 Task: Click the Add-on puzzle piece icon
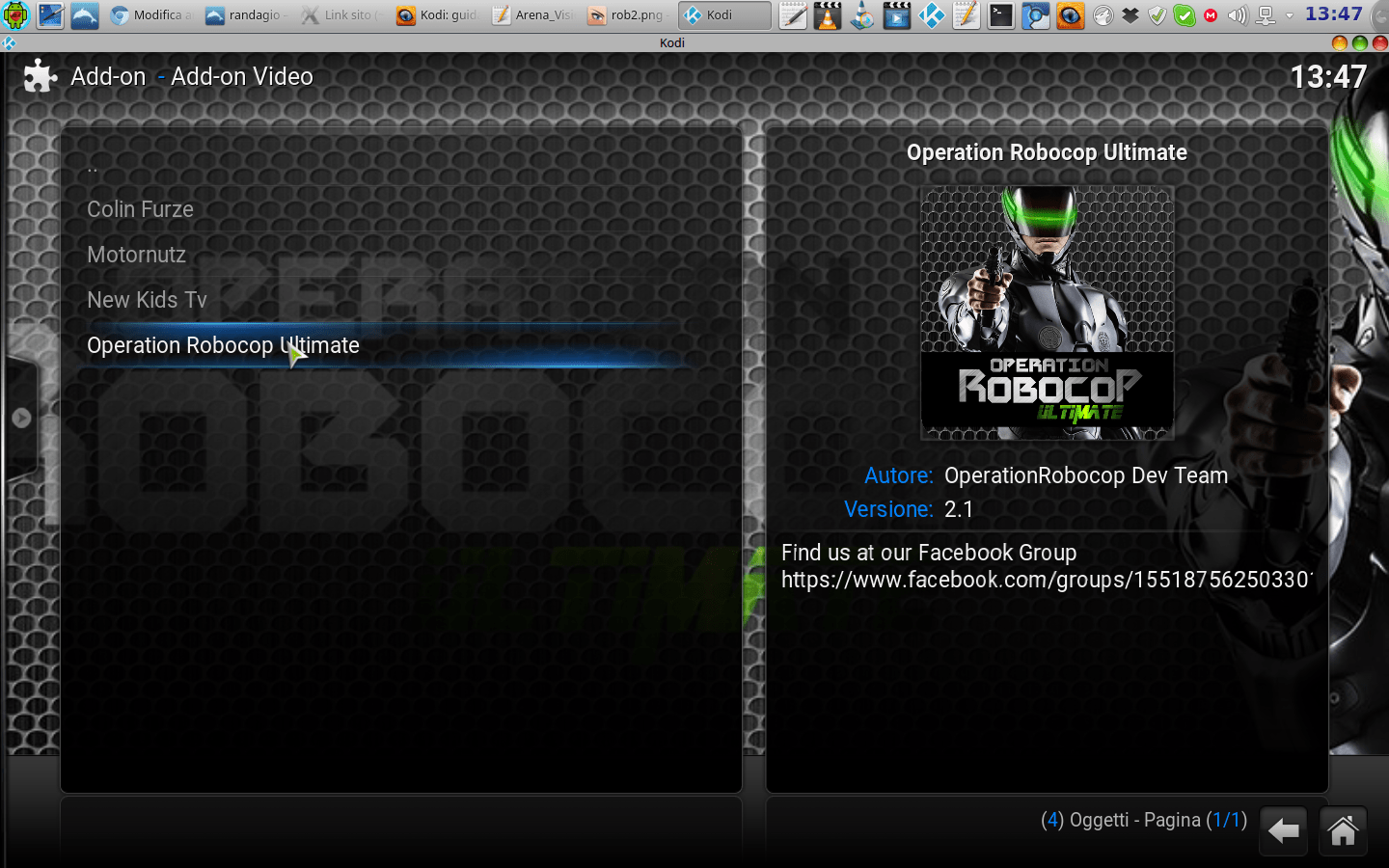[40, 76]
